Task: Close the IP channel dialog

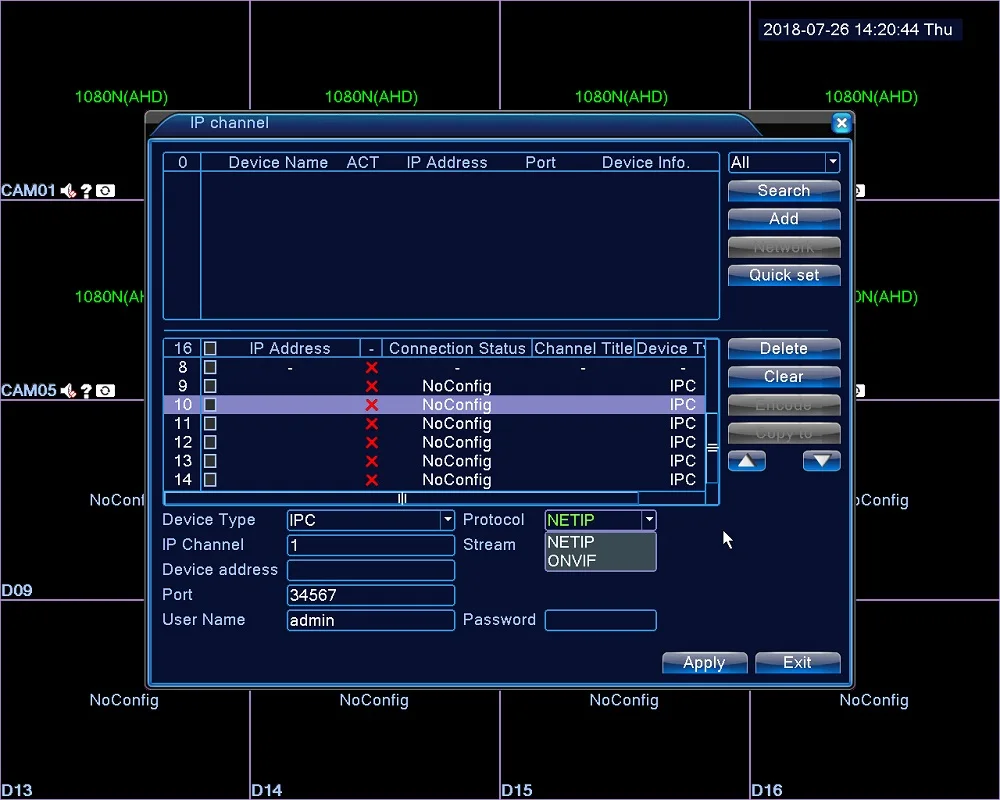Action: pos(841,123)
